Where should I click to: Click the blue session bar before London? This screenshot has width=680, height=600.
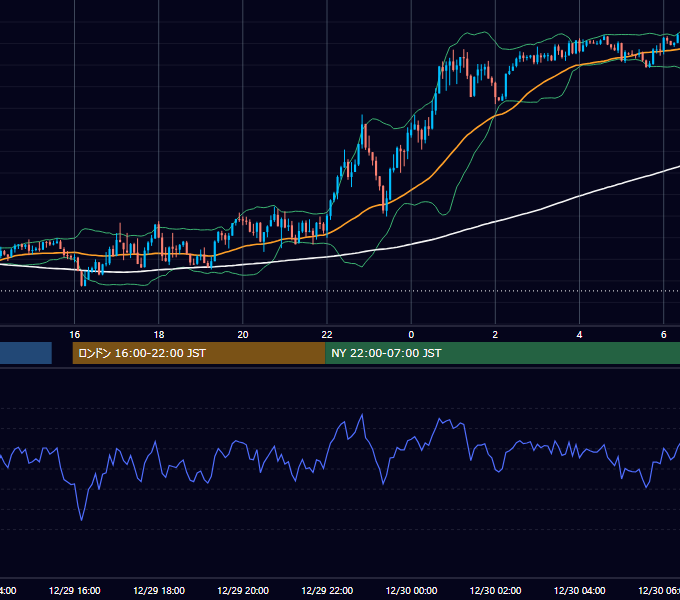[26, 353]
